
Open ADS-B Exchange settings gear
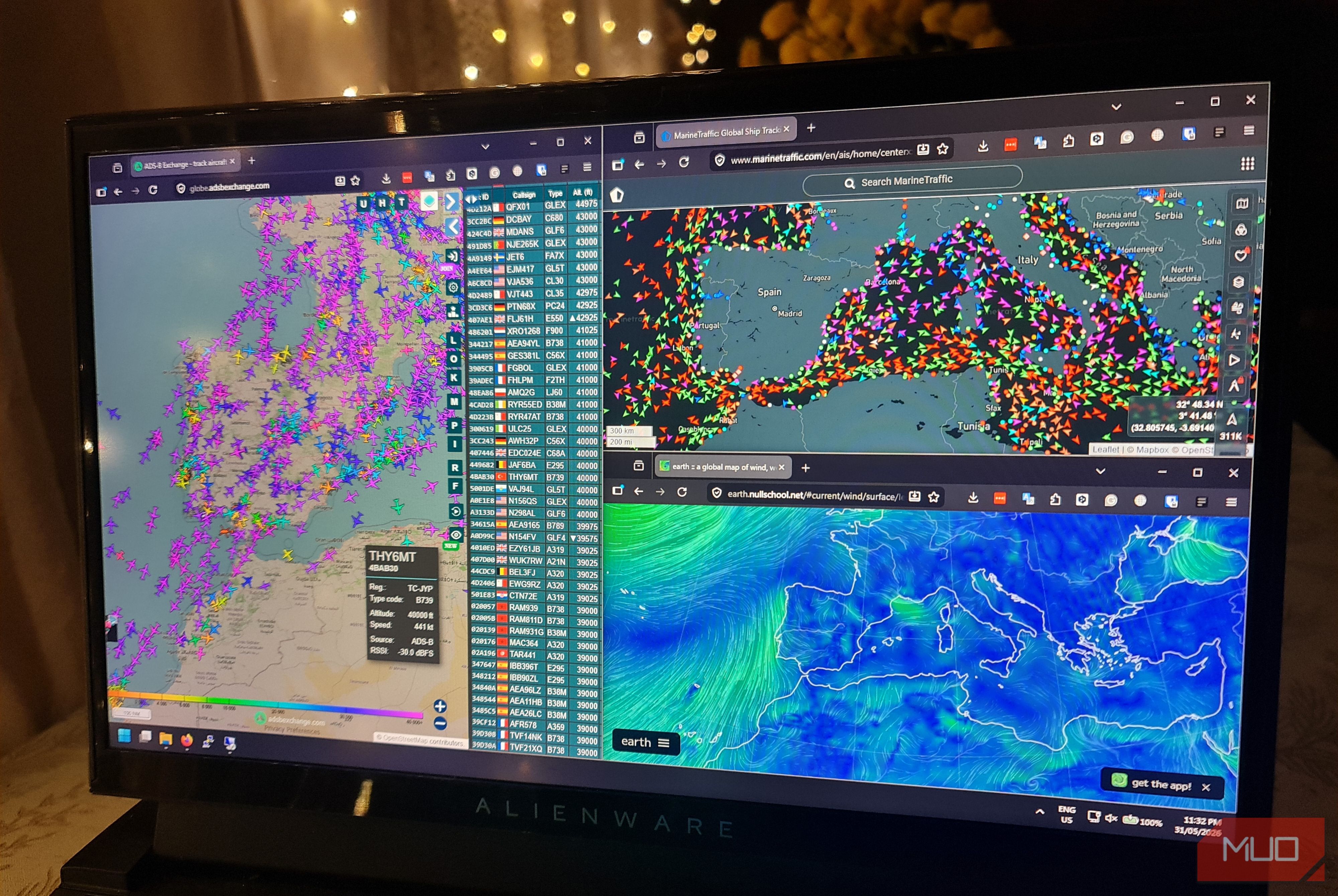(x=453, y=287)
